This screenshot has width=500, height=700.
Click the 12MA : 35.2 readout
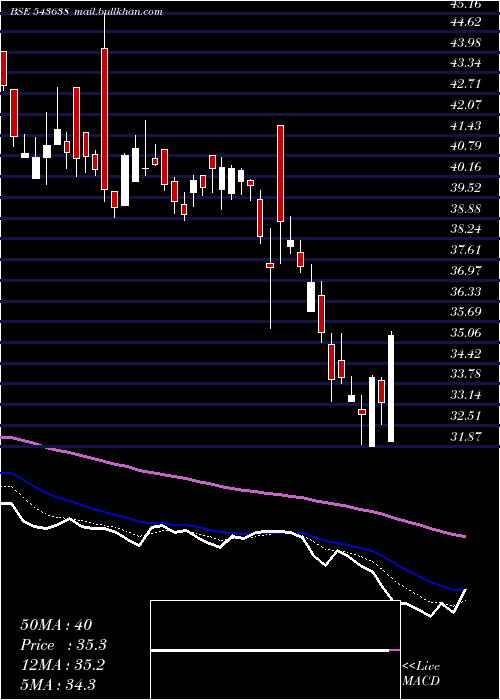(62, 665)
